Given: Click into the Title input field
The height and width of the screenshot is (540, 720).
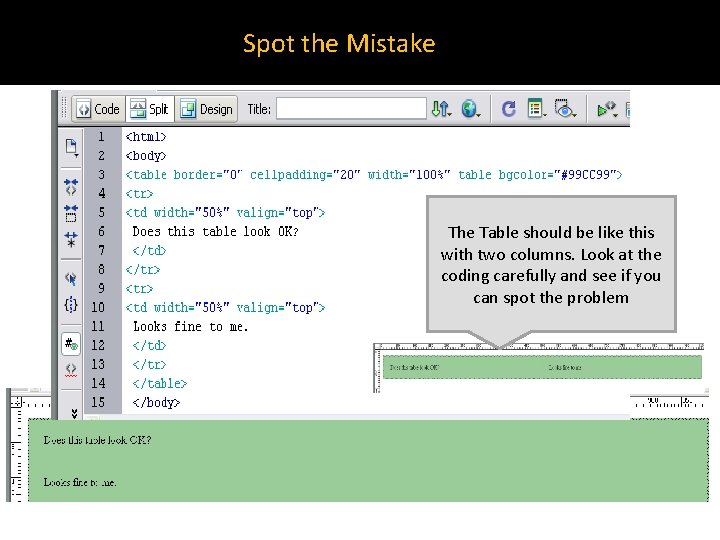Looking at the screenshot, I should click(x=351, y=109).
